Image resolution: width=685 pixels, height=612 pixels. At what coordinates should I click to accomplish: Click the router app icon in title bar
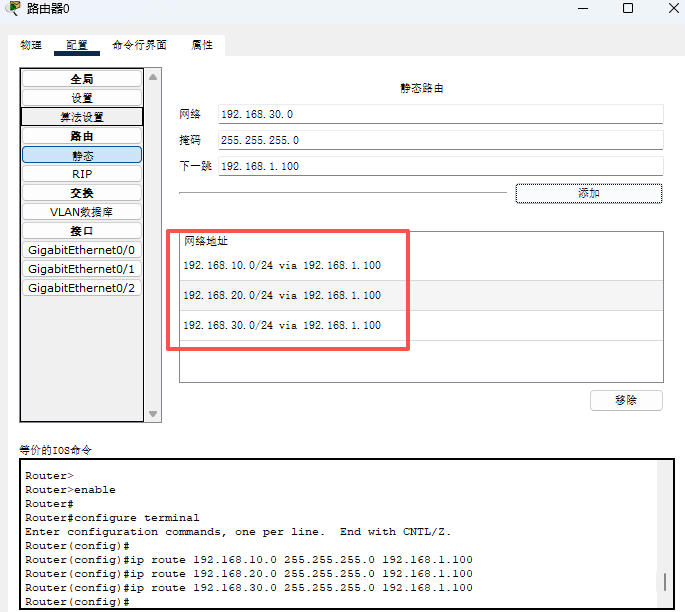(x=12, y=9)
